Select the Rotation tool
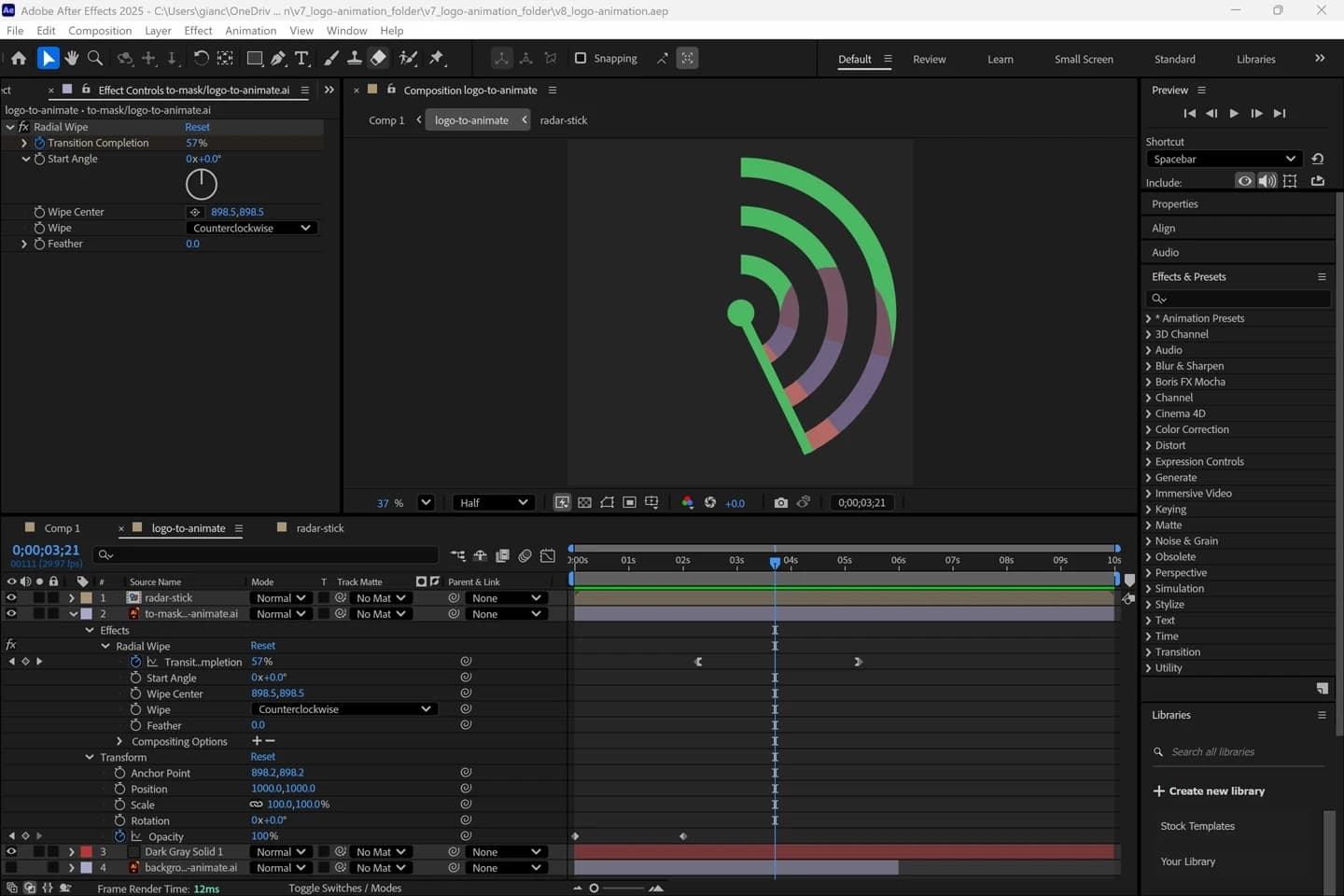 tap(201, 58)
